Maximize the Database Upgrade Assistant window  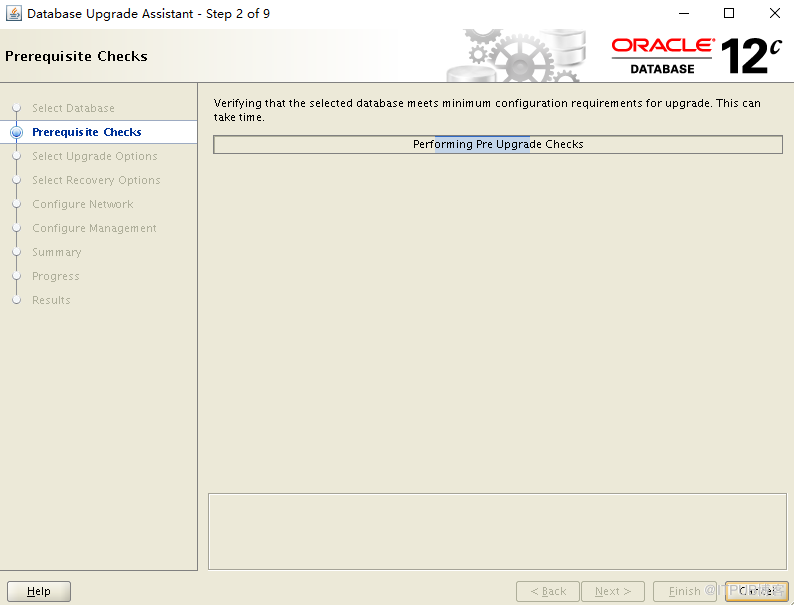[729, 14]
